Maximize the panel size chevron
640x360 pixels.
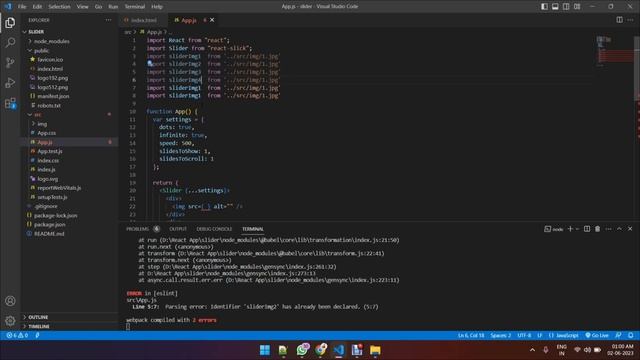pos(619,229)
